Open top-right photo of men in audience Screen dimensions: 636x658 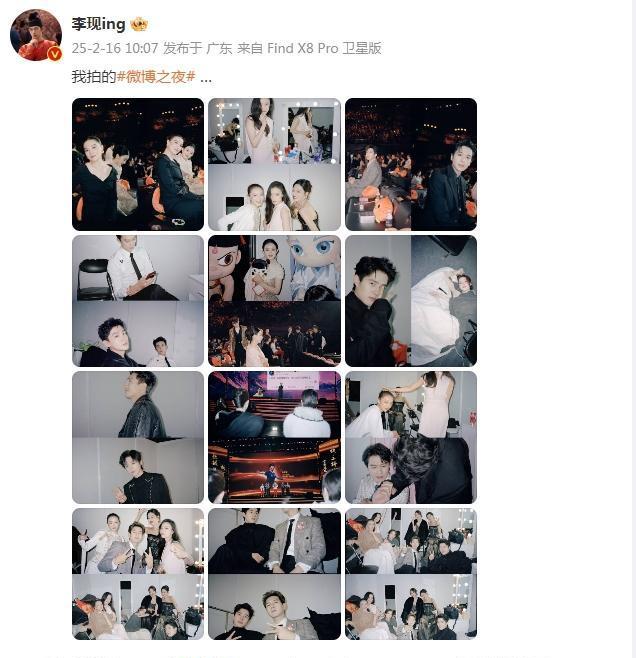tap(411, 164)
